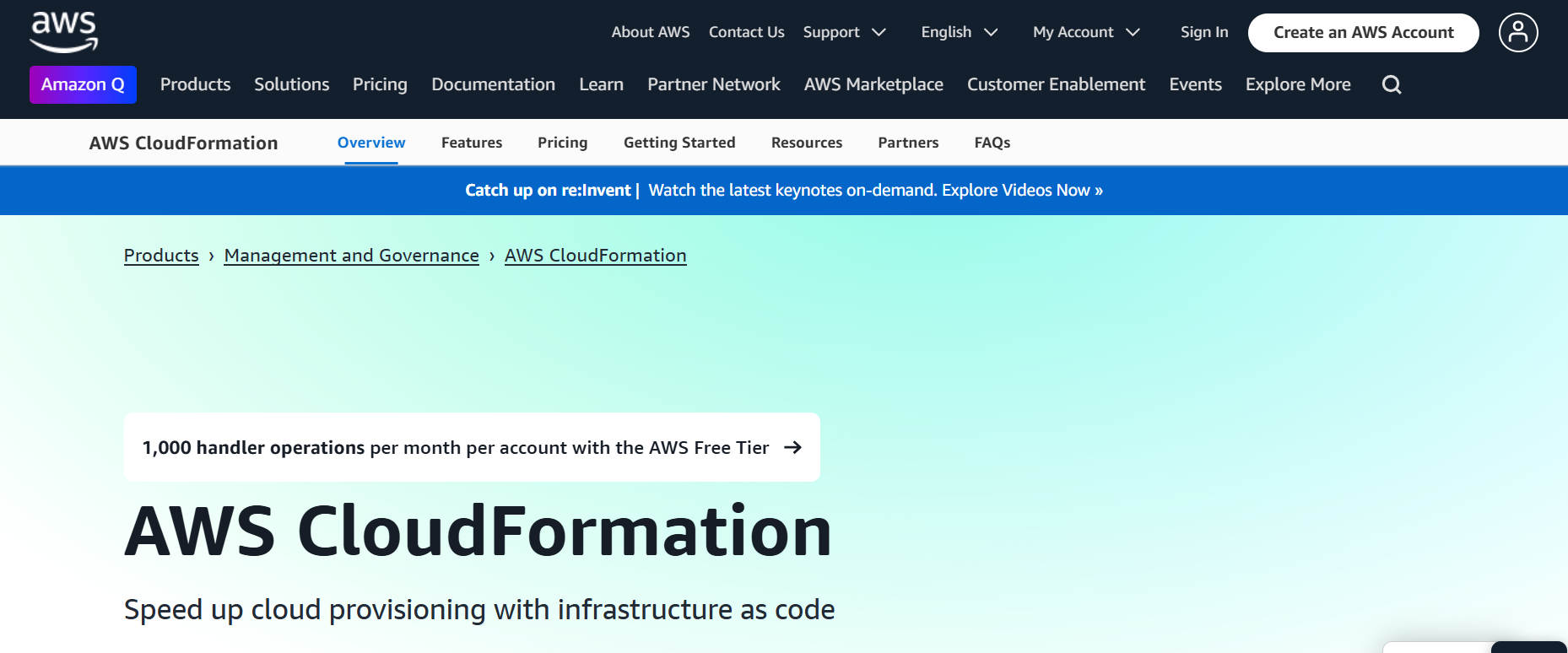The image size is (1568, 653).
Task: Switch to the Features tab
Action: [x=471, y=143]
